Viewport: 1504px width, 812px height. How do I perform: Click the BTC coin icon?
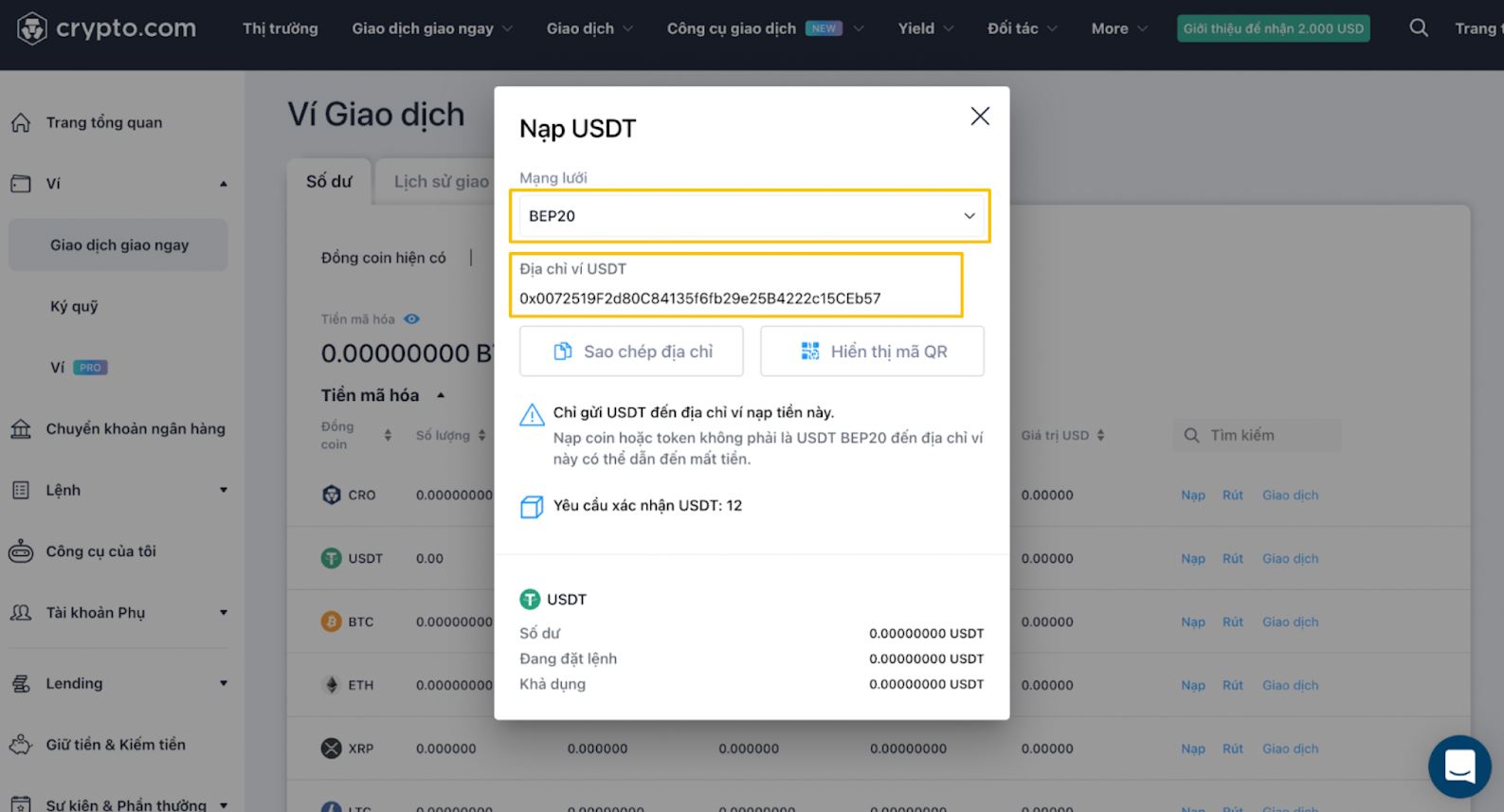click(x=331, y=622)
